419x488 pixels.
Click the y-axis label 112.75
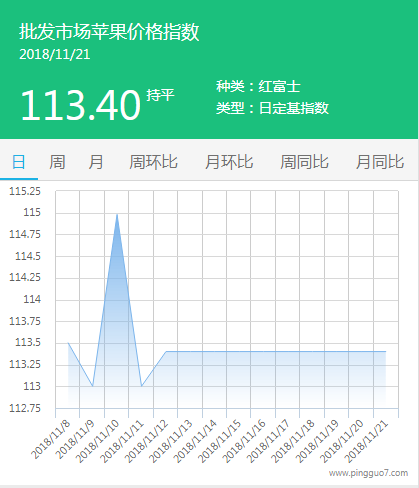(25, 408)
